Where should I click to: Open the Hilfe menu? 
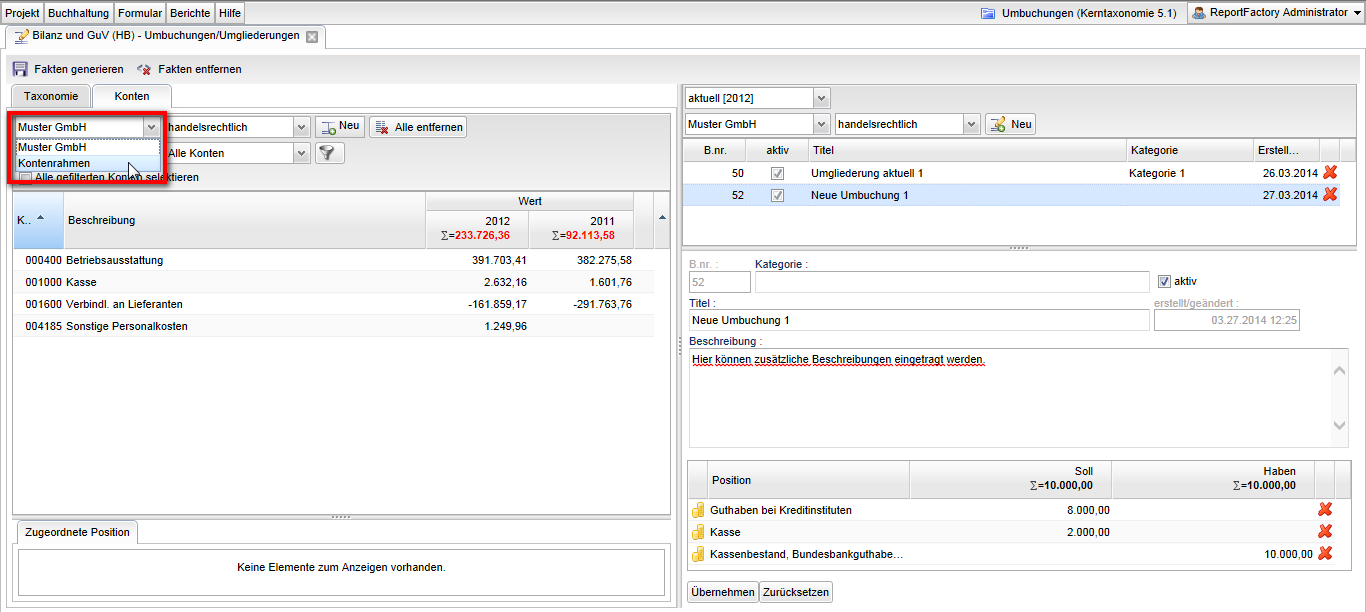tap(230, 13)
